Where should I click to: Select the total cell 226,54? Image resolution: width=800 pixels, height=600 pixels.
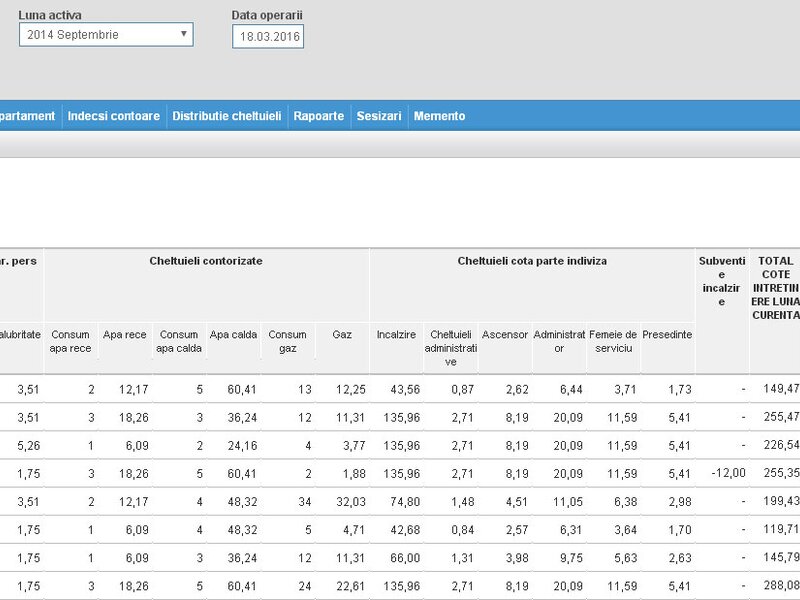pyautogui.click(x=781, y=445)
